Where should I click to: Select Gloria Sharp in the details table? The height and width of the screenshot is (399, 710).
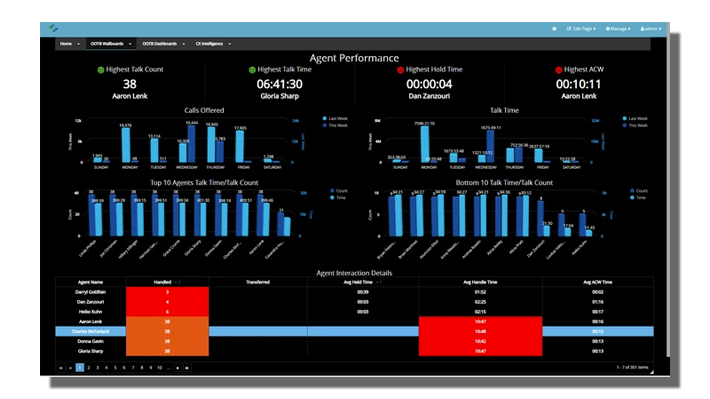(91, 351)
